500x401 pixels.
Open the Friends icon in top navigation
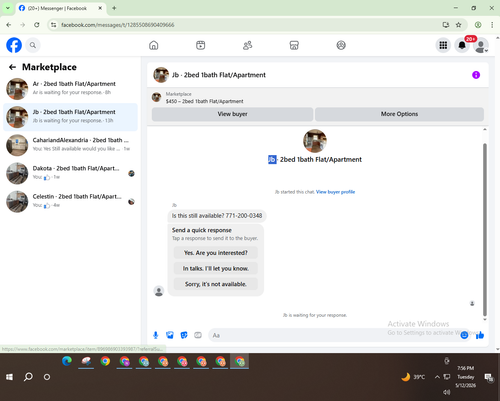(x=247, y=45)
